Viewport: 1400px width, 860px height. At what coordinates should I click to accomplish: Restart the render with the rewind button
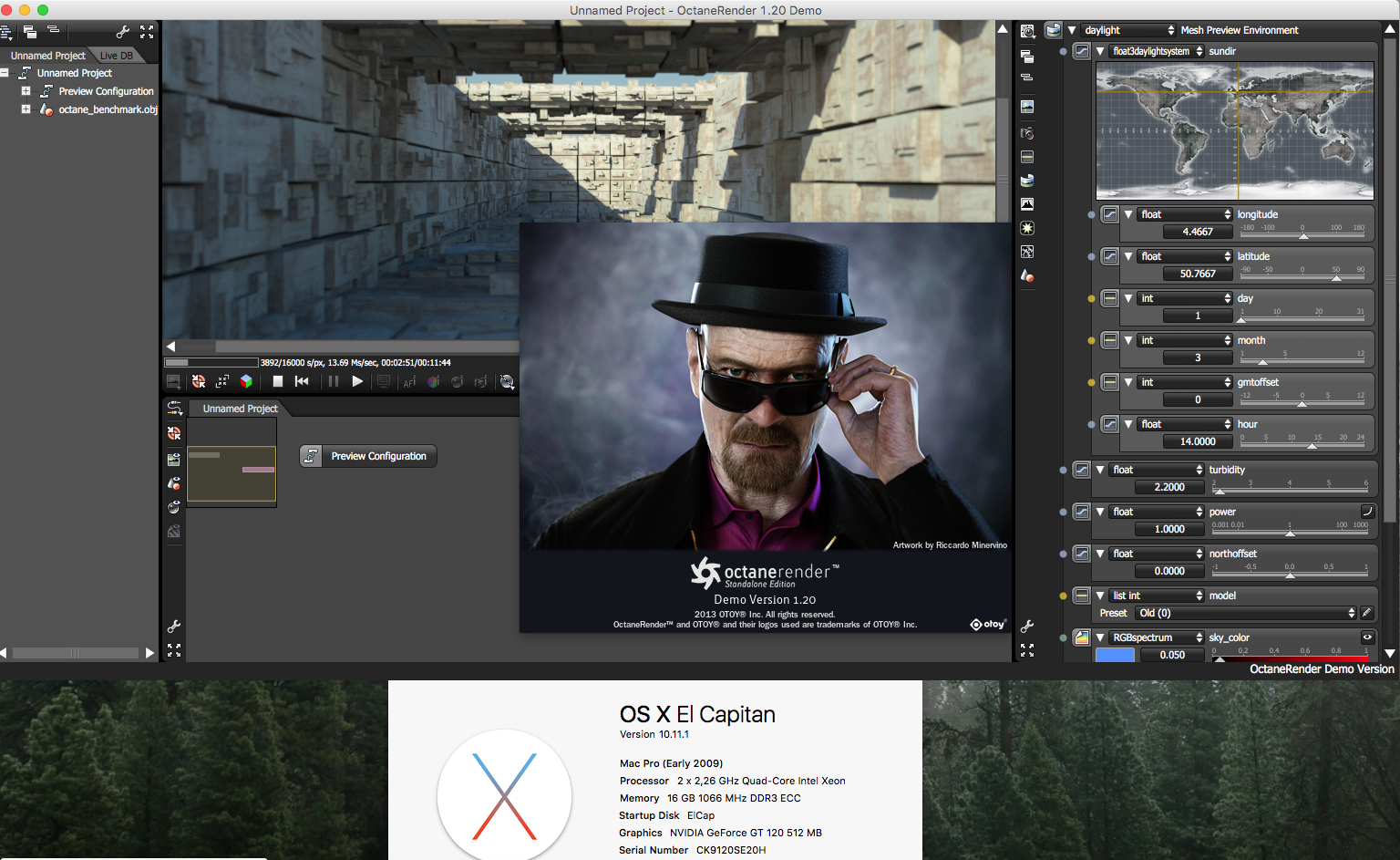point(302,381)
